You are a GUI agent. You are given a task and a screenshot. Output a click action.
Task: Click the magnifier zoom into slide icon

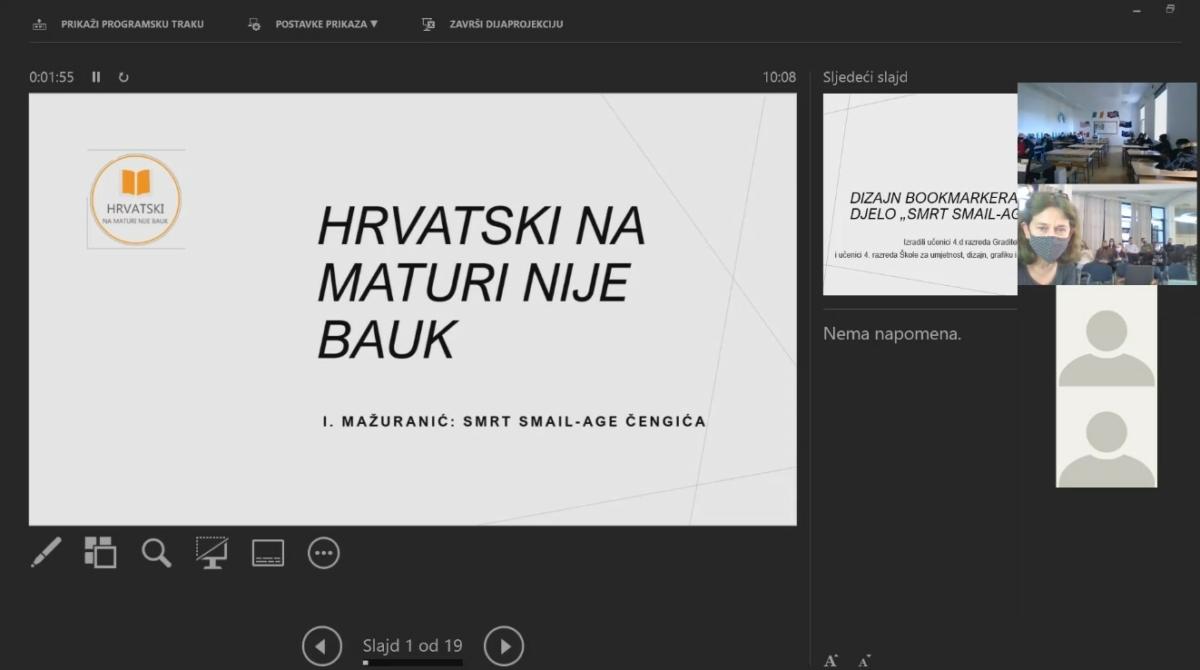tap(156, 553)
